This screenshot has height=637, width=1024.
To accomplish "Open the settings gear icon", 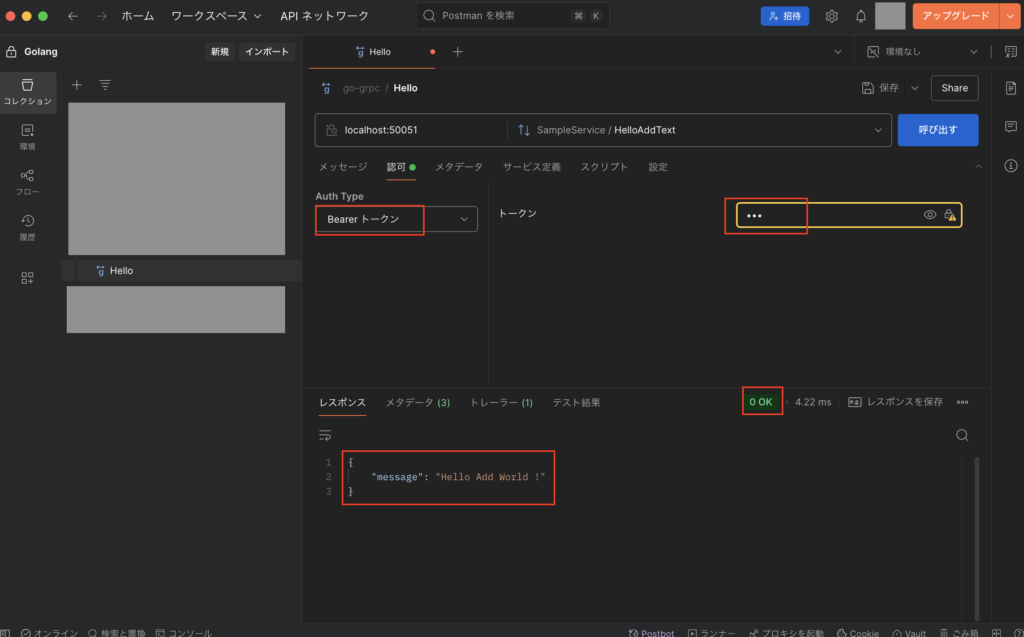I will point(831,16).
